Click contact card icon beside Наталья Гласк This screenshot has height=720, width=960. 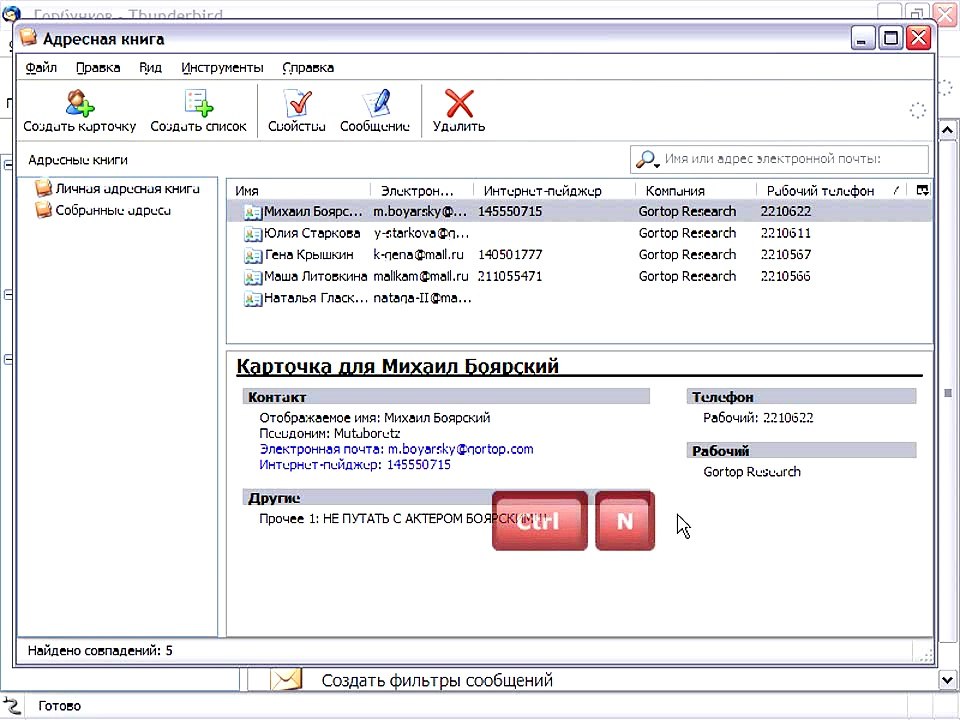(252, 299)
